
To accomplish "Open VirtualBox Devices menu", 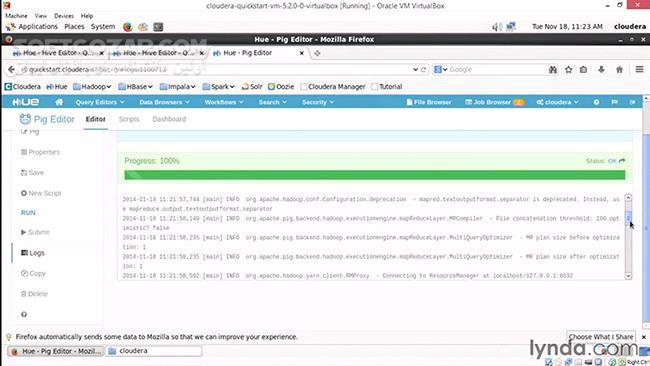I will pyautogui.click(x=64, y=16).
